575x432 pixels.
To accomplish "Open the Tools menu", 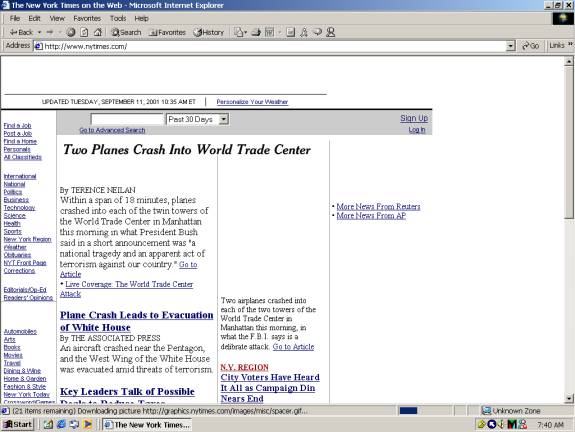I will point(118,18).
